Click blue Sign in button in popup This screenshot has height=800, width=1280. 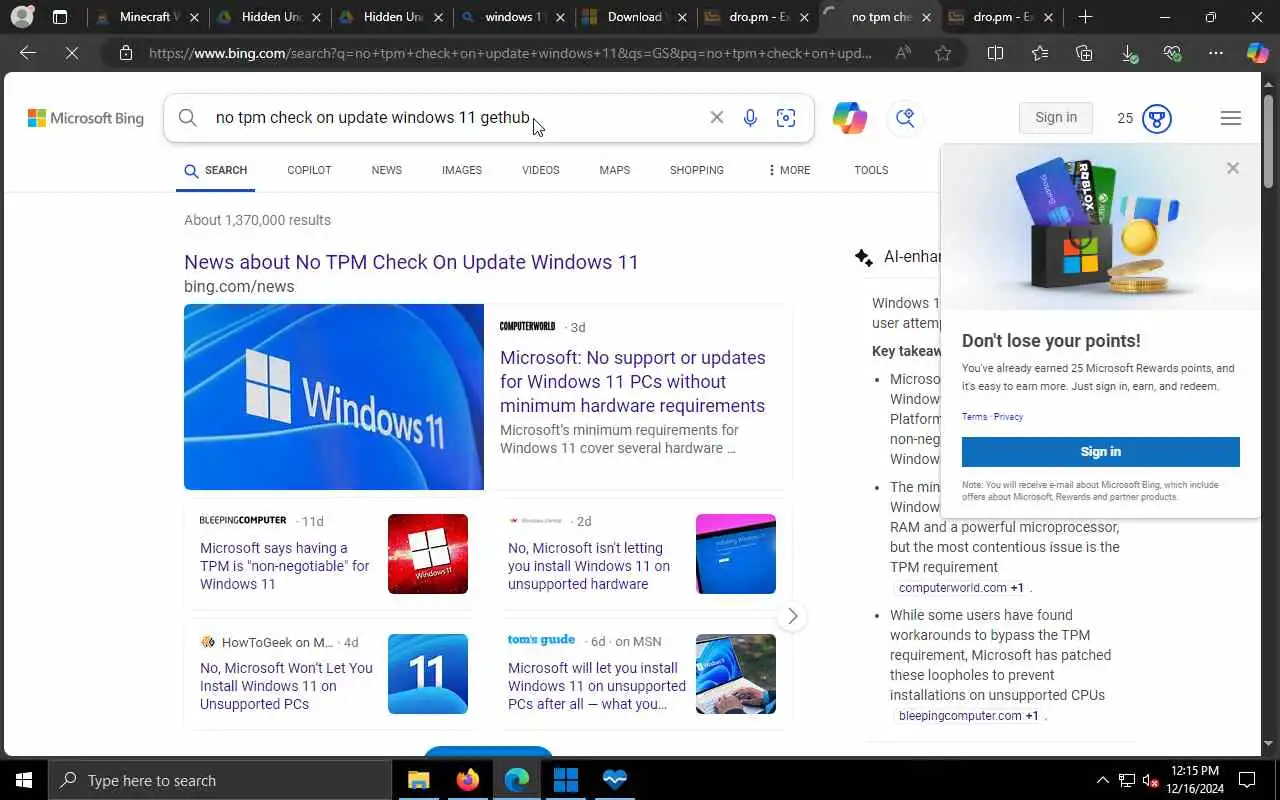click(1101, 452)
